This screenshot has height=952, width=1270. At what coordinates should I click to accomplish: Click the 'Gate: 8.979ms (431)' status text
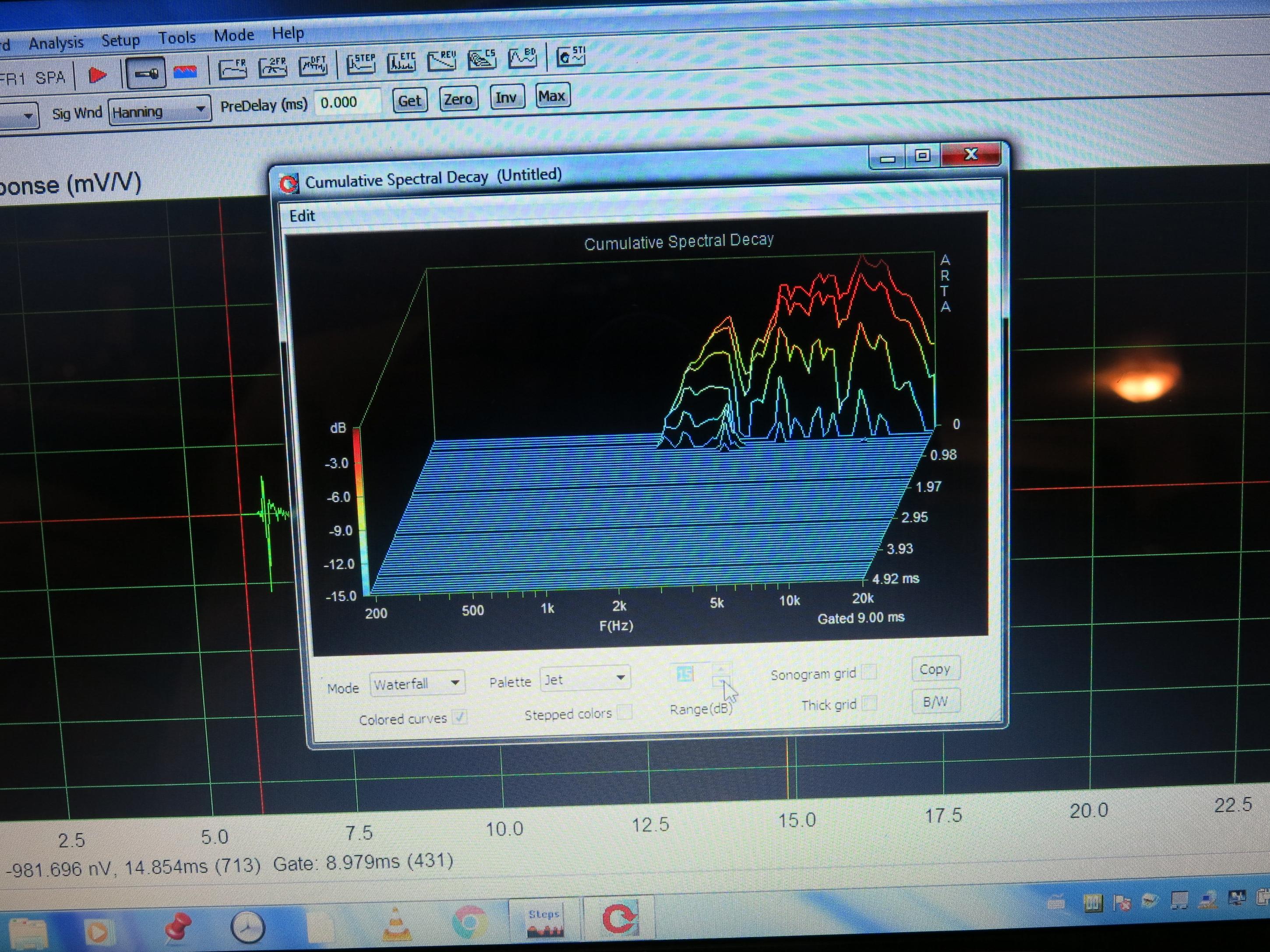pyautogui.click(x=363, y=862)
